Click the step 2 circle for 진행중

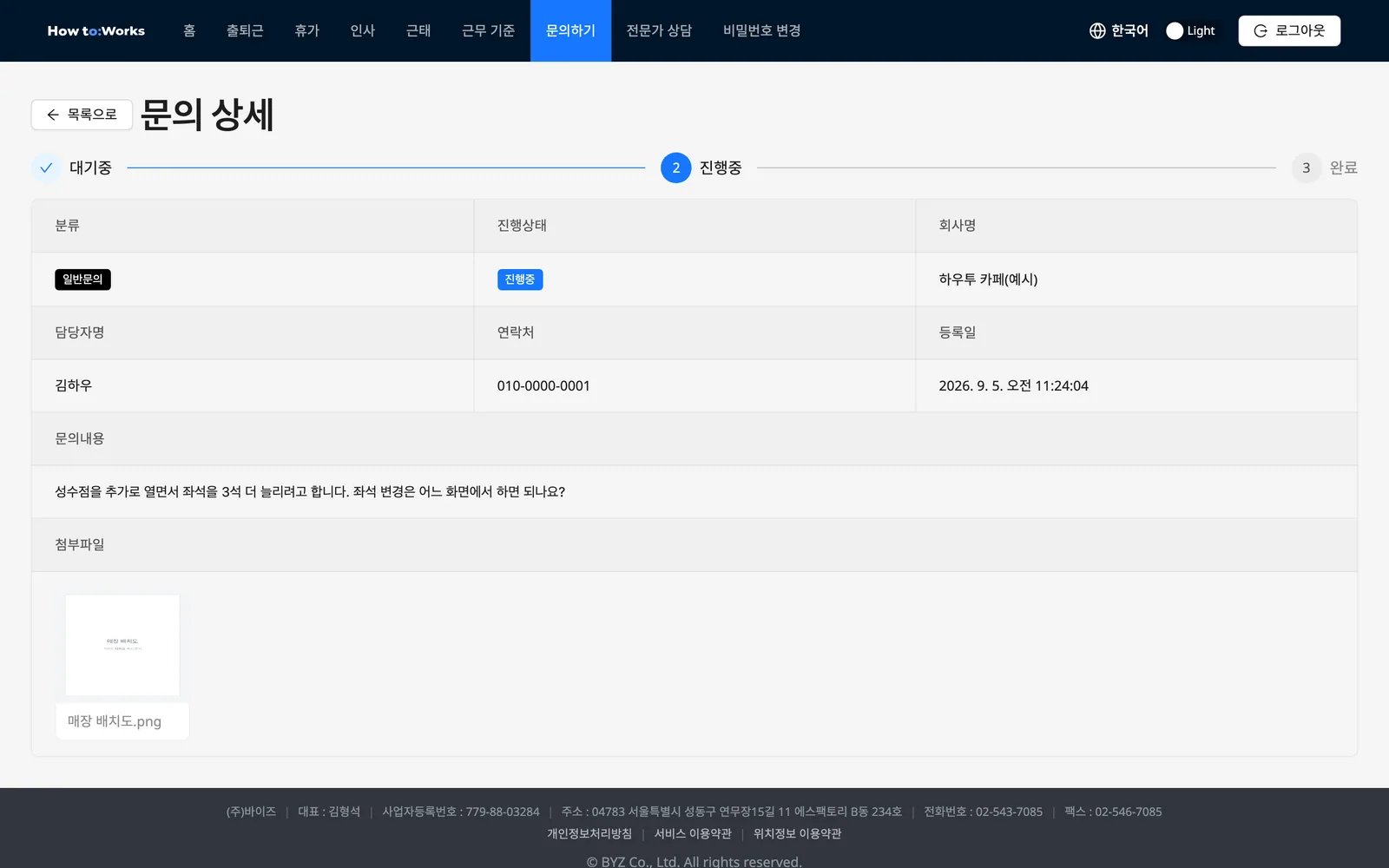click(675, 168)
